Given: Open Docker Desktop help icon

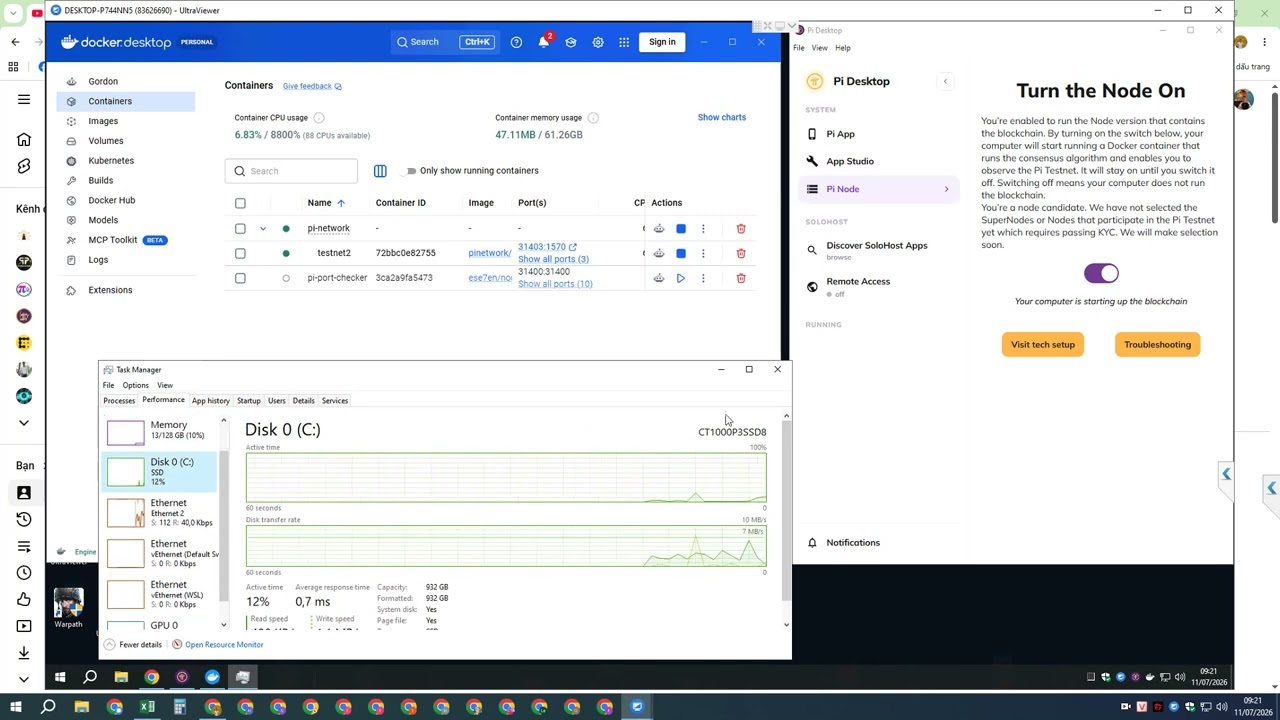Looking at the screenshot, I should coord(516,42).
